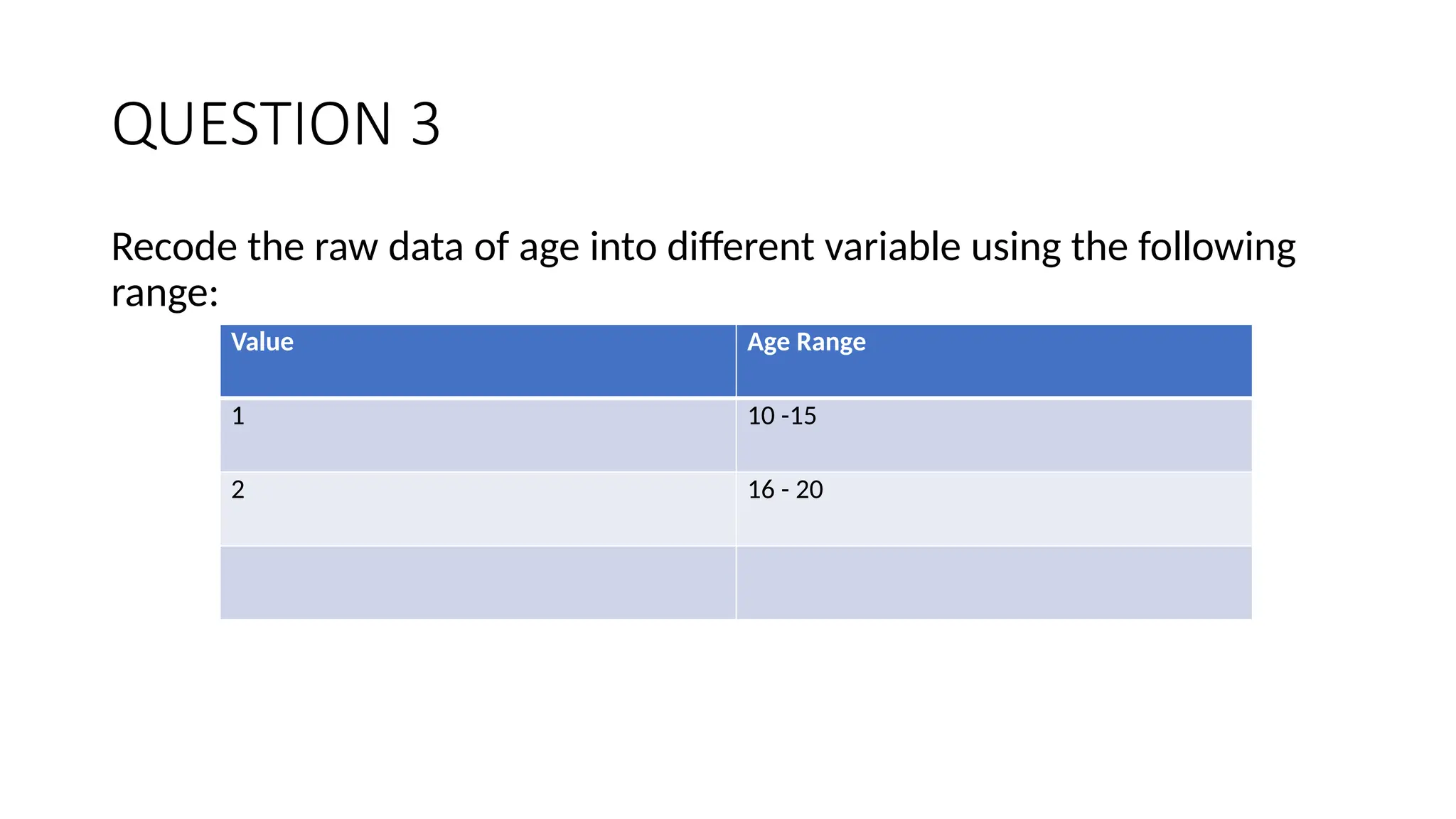Click the empty bottom-left table cell

pos(478,583)
